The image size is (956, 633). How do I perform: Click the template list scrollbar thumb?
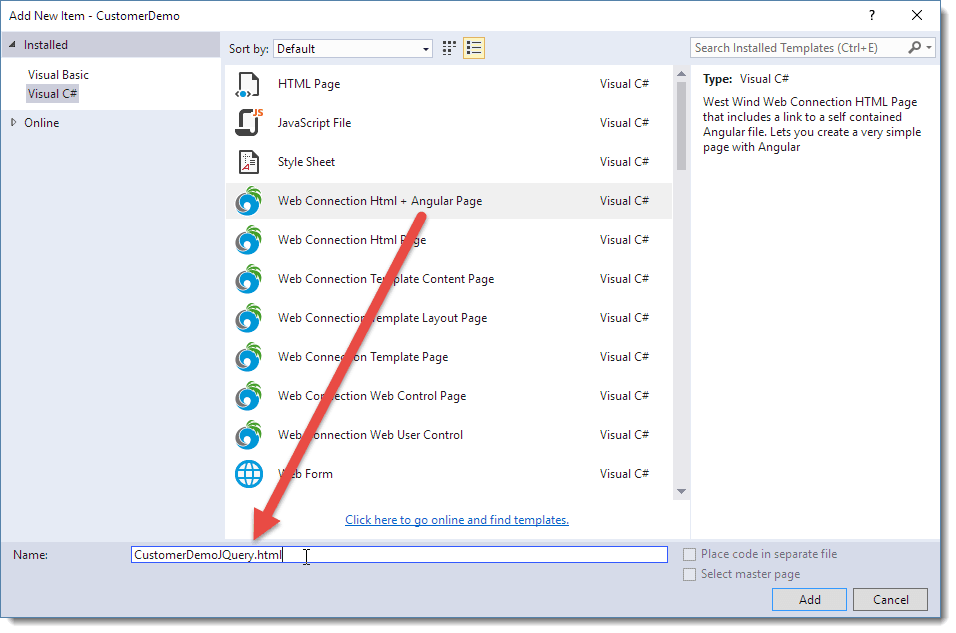point(681,126)
